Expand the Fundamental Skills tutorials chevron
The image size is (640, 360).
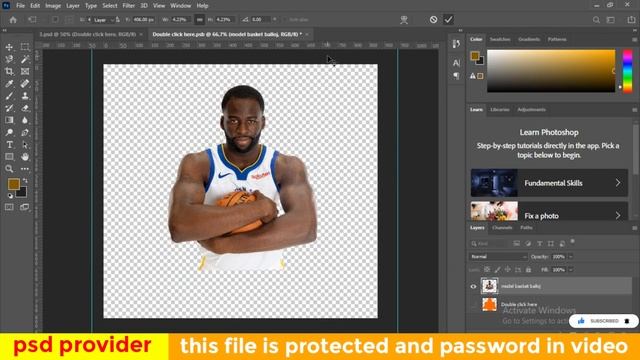coord(618,183)
